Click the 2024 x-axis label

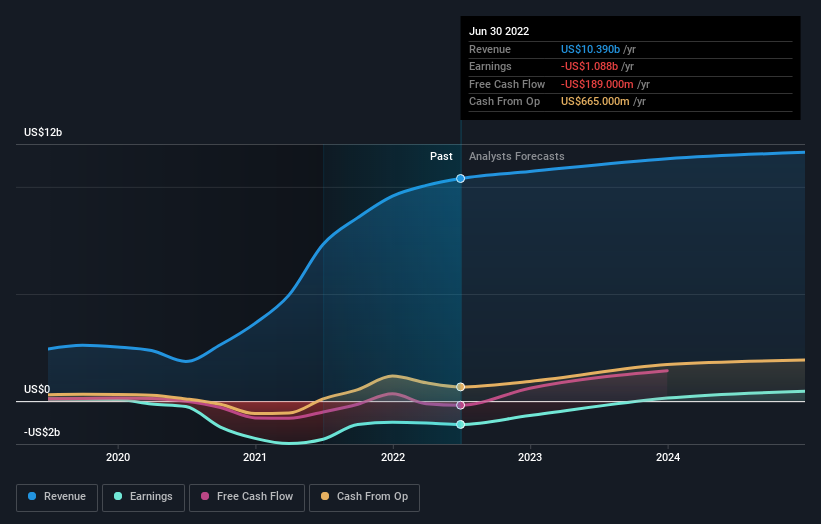coord(668,458)
